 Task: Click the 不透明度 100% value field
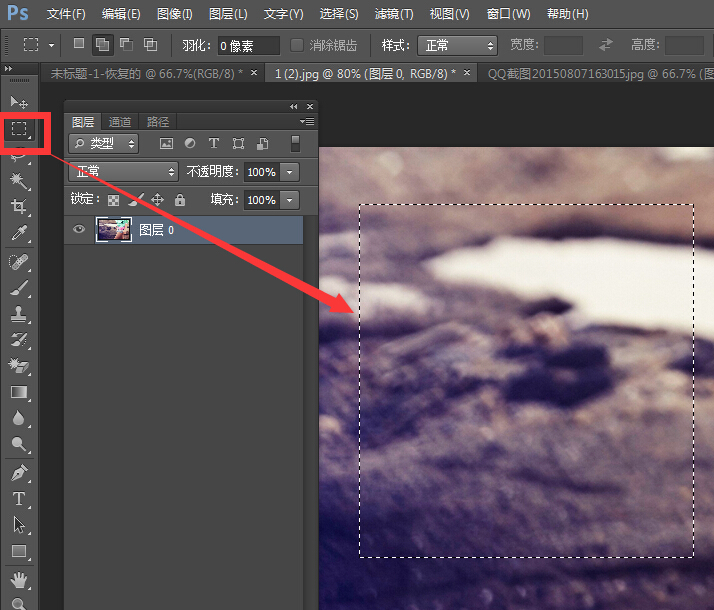pos(262,172)
